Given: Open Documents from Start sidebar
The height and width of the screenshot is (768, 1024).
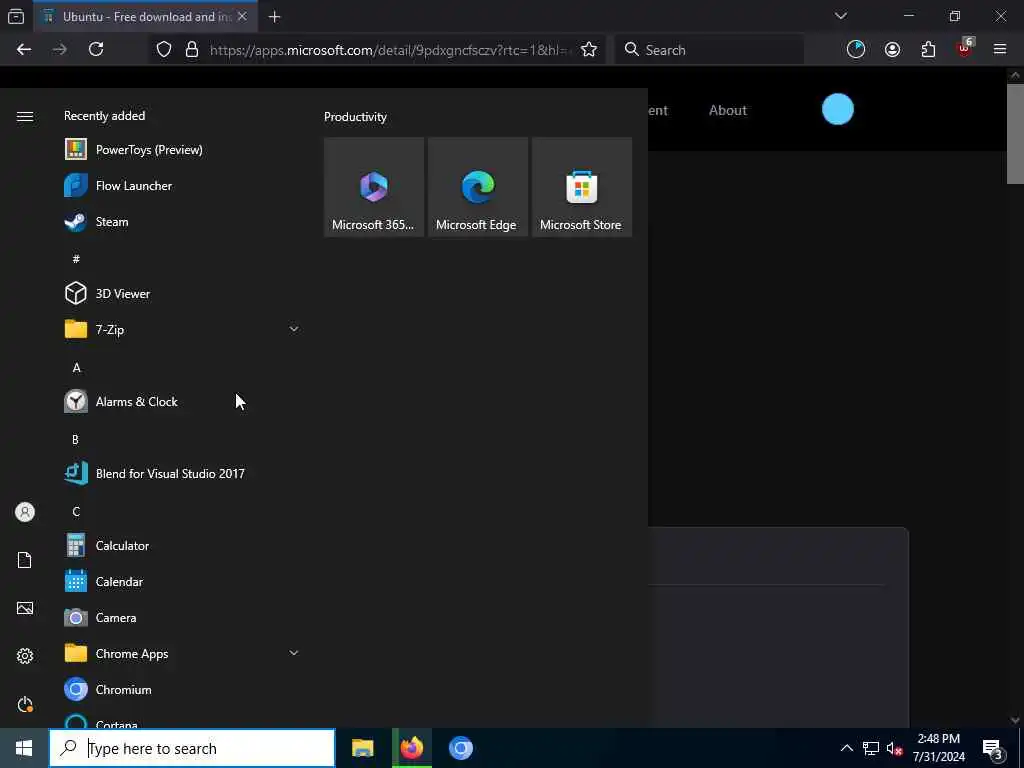Looking at the screenshot, I should [25, 560].
